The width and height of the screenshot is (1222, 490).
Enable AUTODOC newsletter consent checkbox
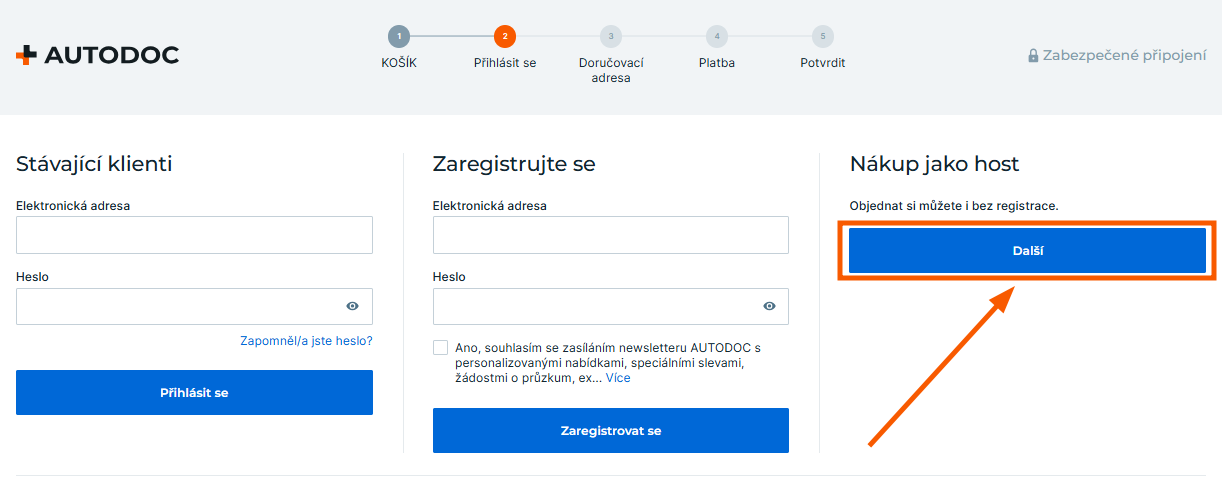point(441,347)
